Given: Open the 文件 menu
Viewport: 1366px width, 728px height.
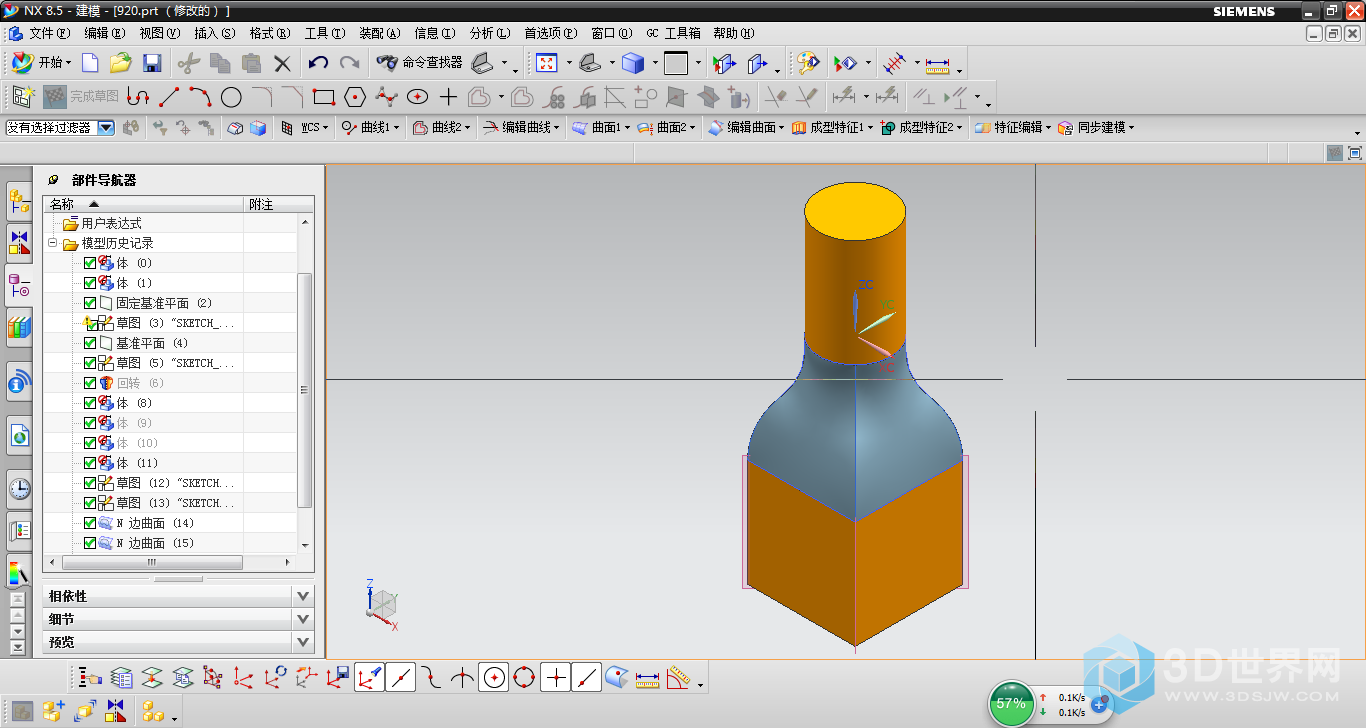Looking at the screenshot, I should 49,33.
